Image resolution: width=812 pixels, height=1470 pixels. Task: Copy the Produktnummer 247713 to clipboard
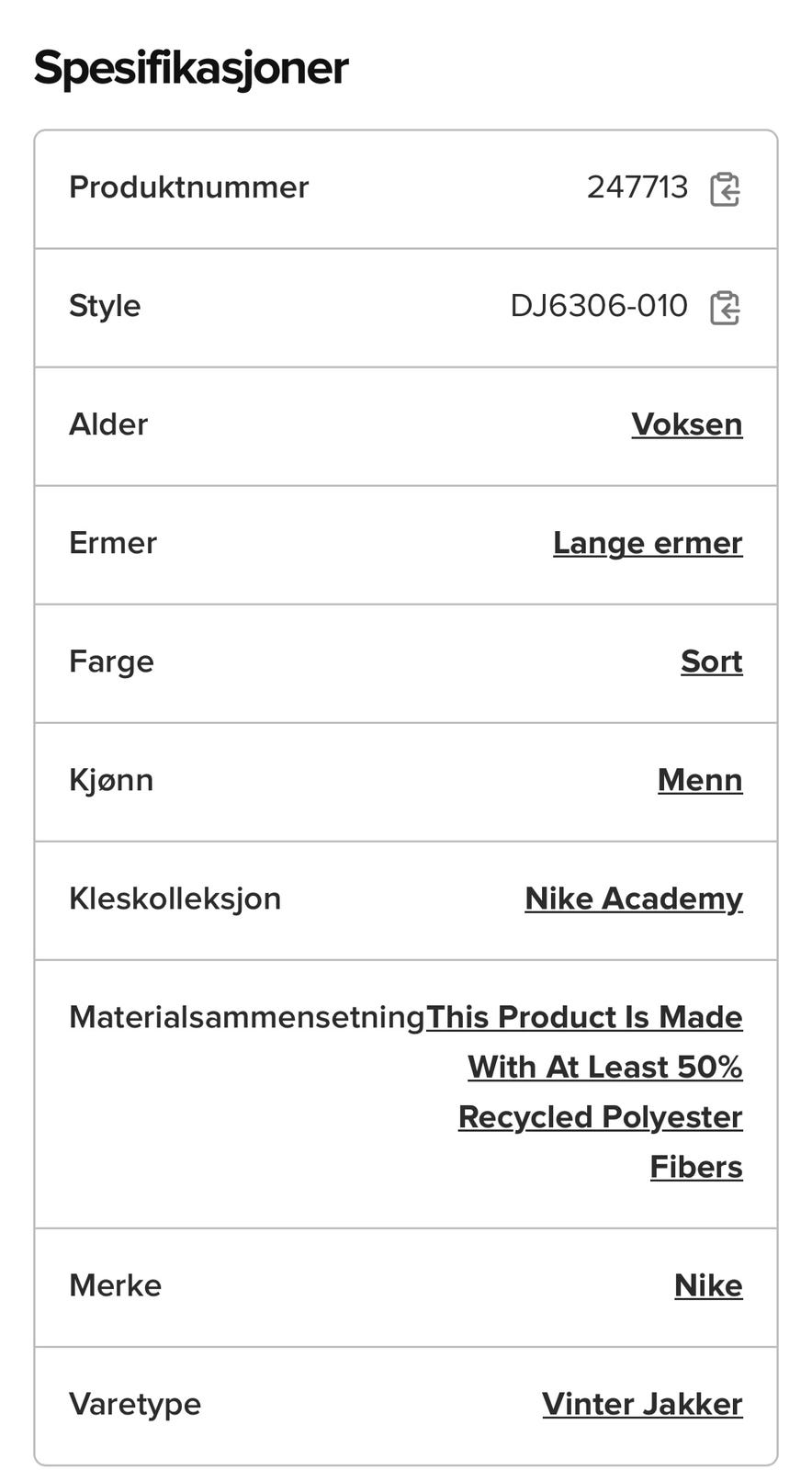point(725,189)
